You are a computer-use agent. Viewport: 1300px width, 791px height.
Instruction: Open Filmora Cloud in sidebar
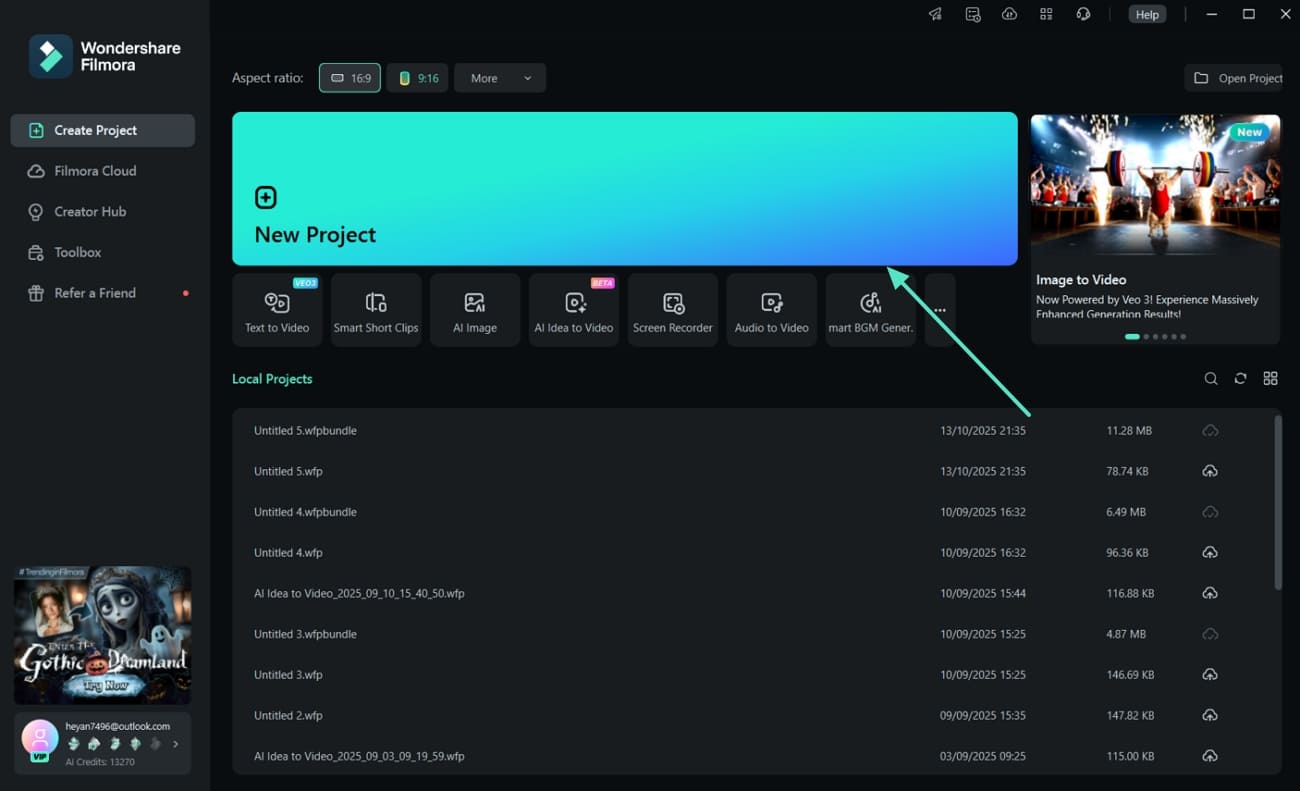pyautogui.click(x=103, y=171)
